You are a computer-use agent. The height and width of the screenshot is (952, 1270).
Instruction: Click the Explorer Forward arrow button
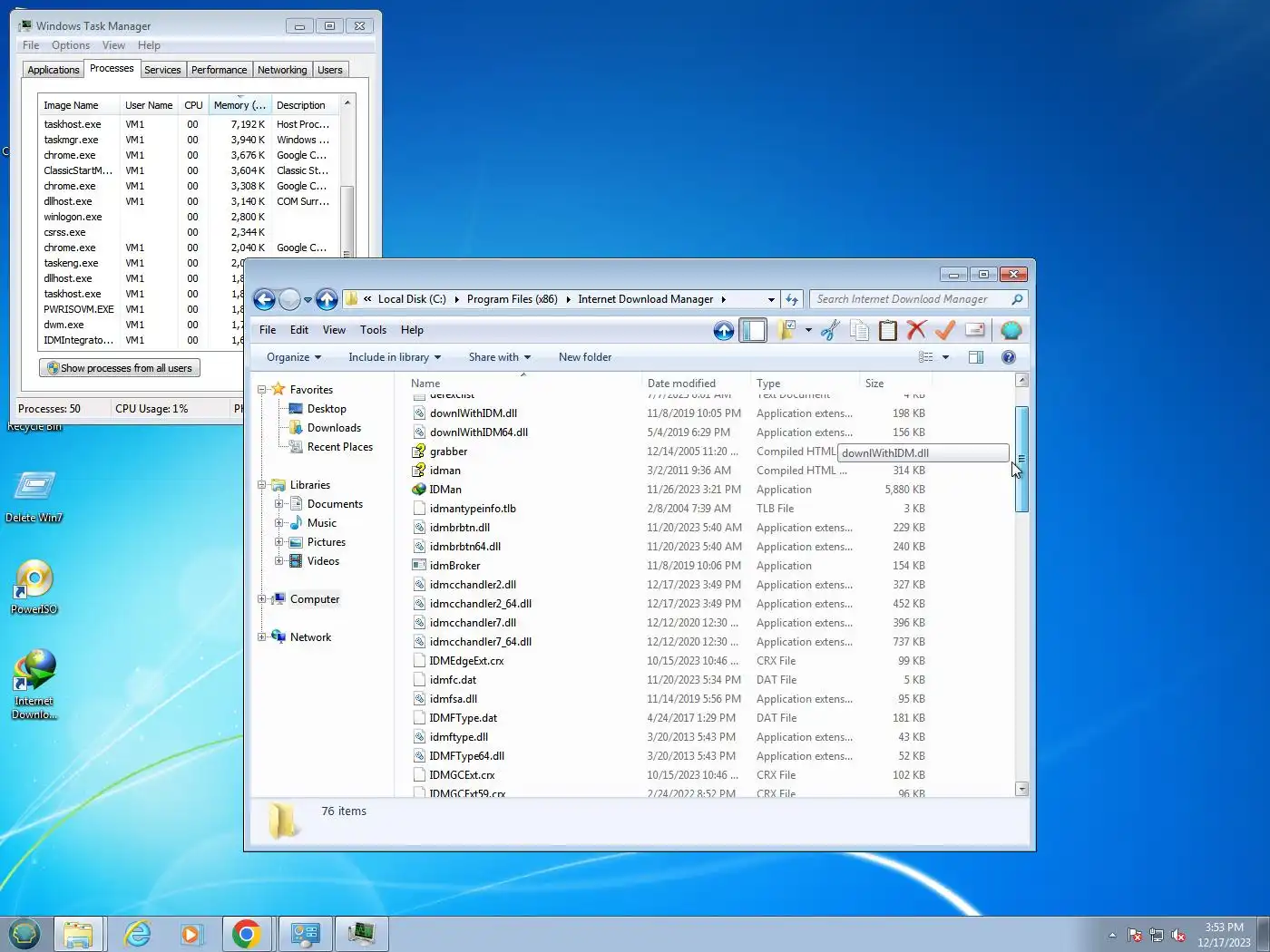(289, 299)
